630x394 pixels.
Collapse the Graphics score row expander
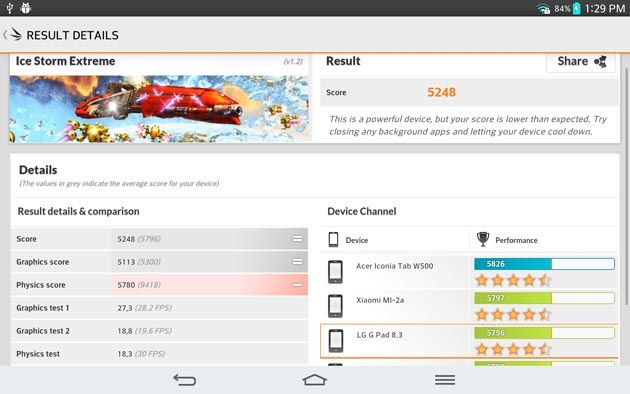click(x=297, y=262)
